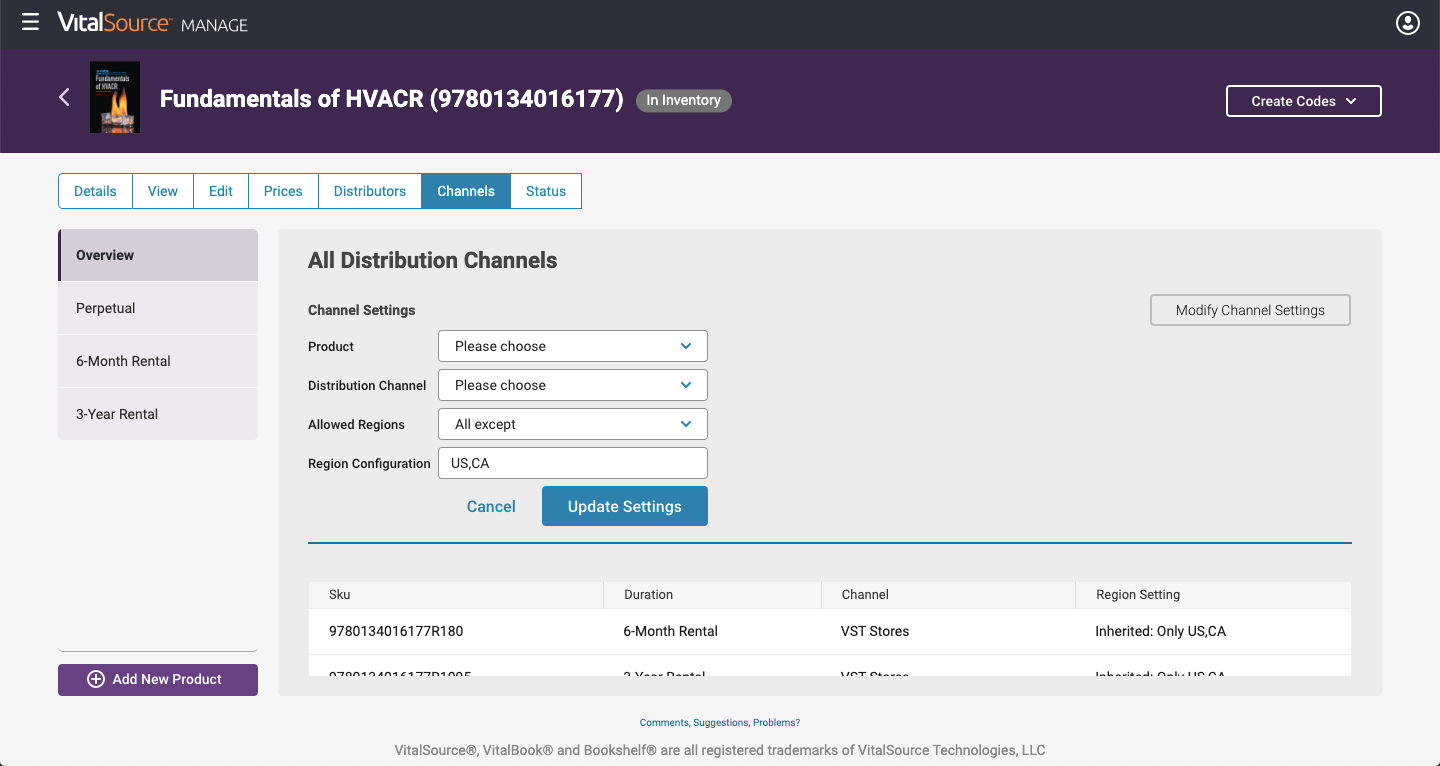Click SKU 9780134016177R180 in the table
The width and height of the screenshot is (1440, 766).
pos(396,631)
